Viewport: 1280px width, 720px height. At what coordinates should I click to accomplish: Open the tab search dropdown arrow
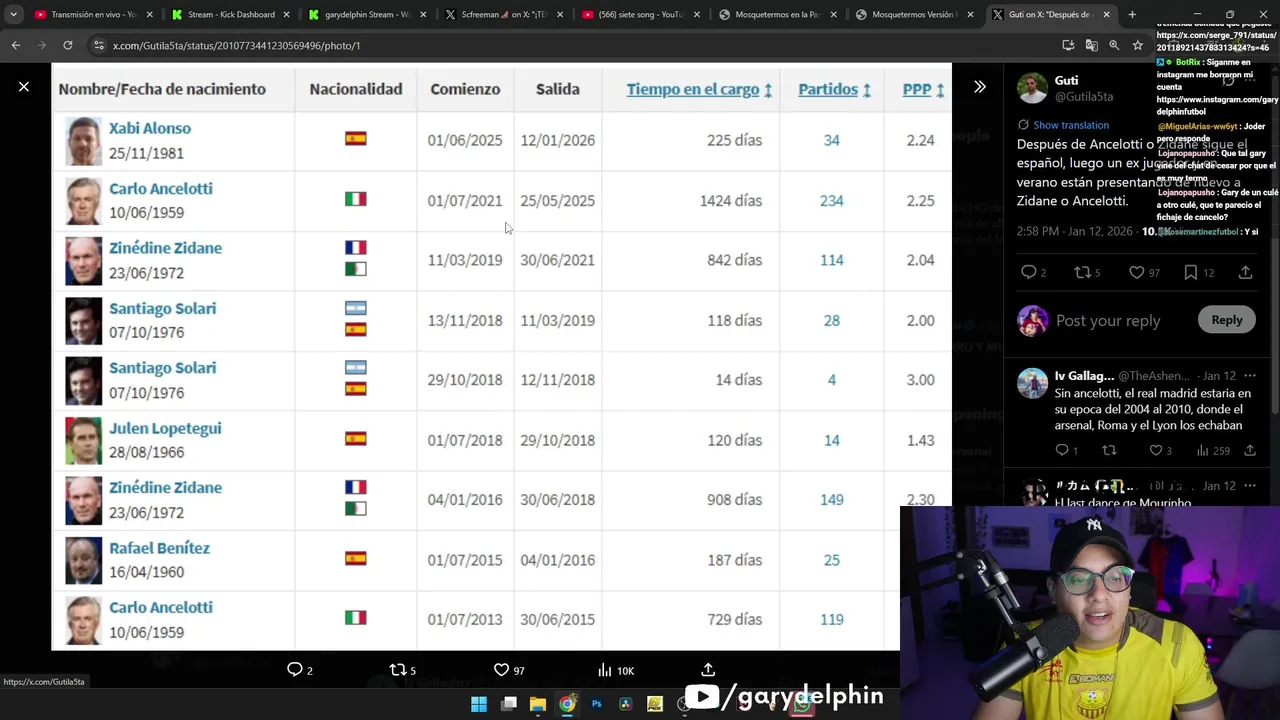tap(13, 15)
